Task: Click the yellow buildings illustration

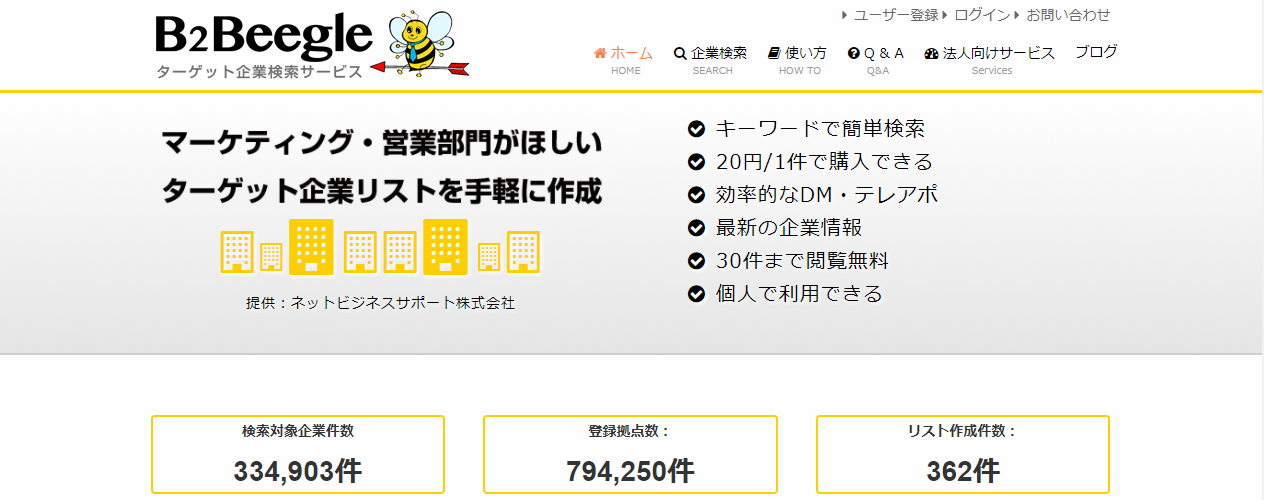Action: (380, 246)
